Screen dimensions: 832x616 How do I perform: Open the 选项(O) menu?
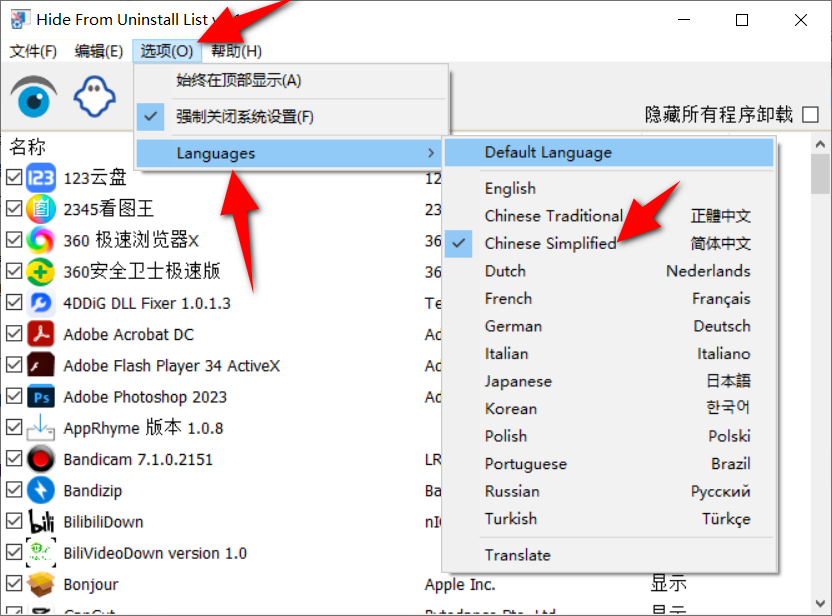coord(167,51)
